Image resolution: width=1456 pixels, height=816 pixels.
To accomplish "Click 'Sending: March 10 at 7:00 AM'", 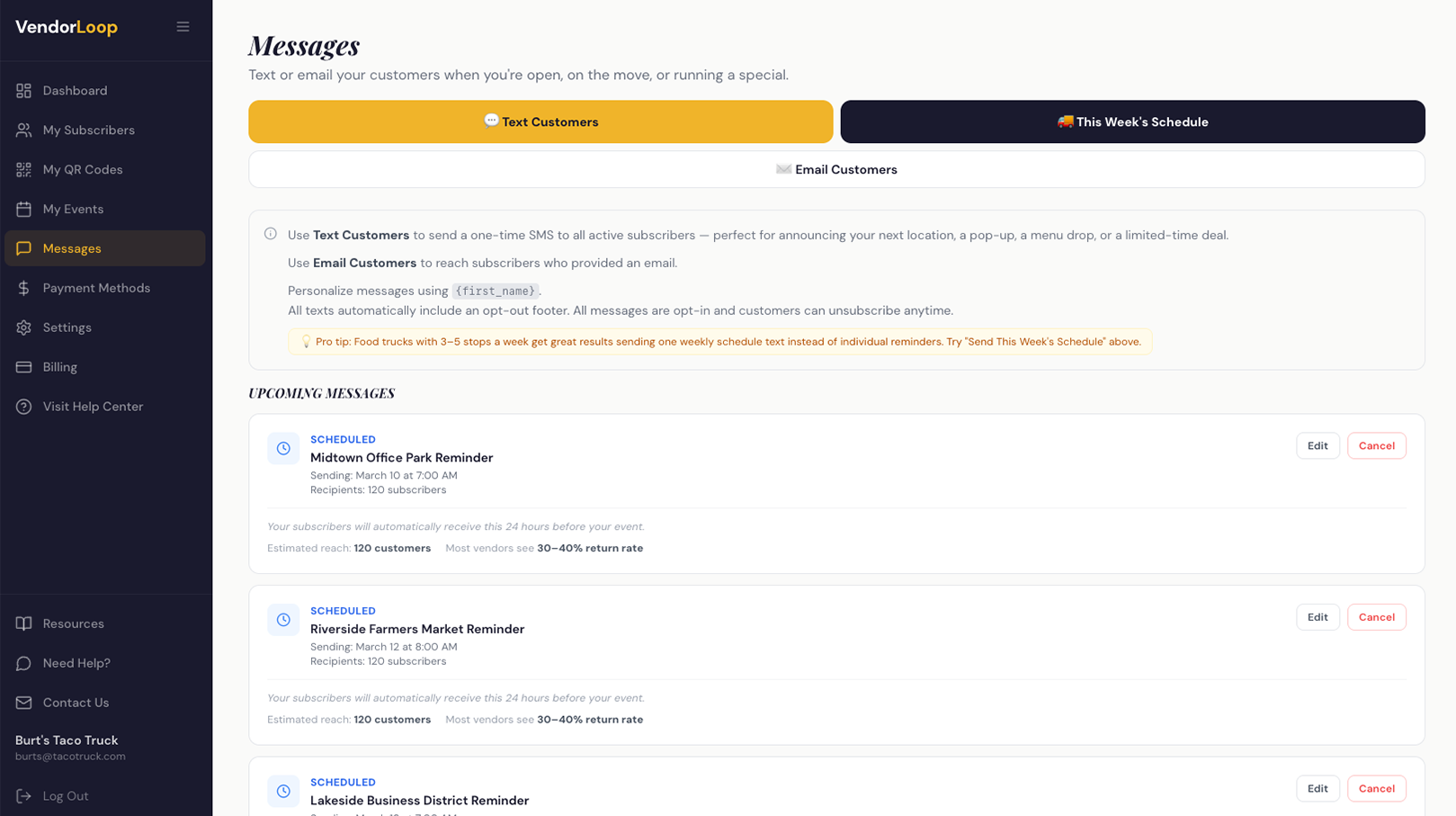I will [384, 476].
